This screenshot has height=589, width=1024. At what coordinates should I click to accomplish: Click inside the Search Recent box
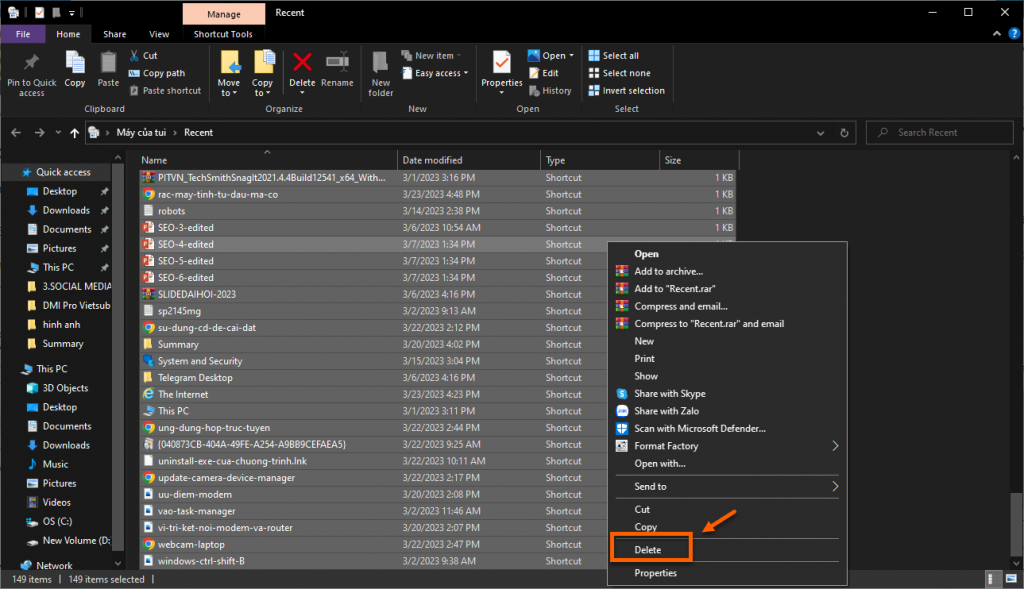pyautogui.click(x=940, y=132)
